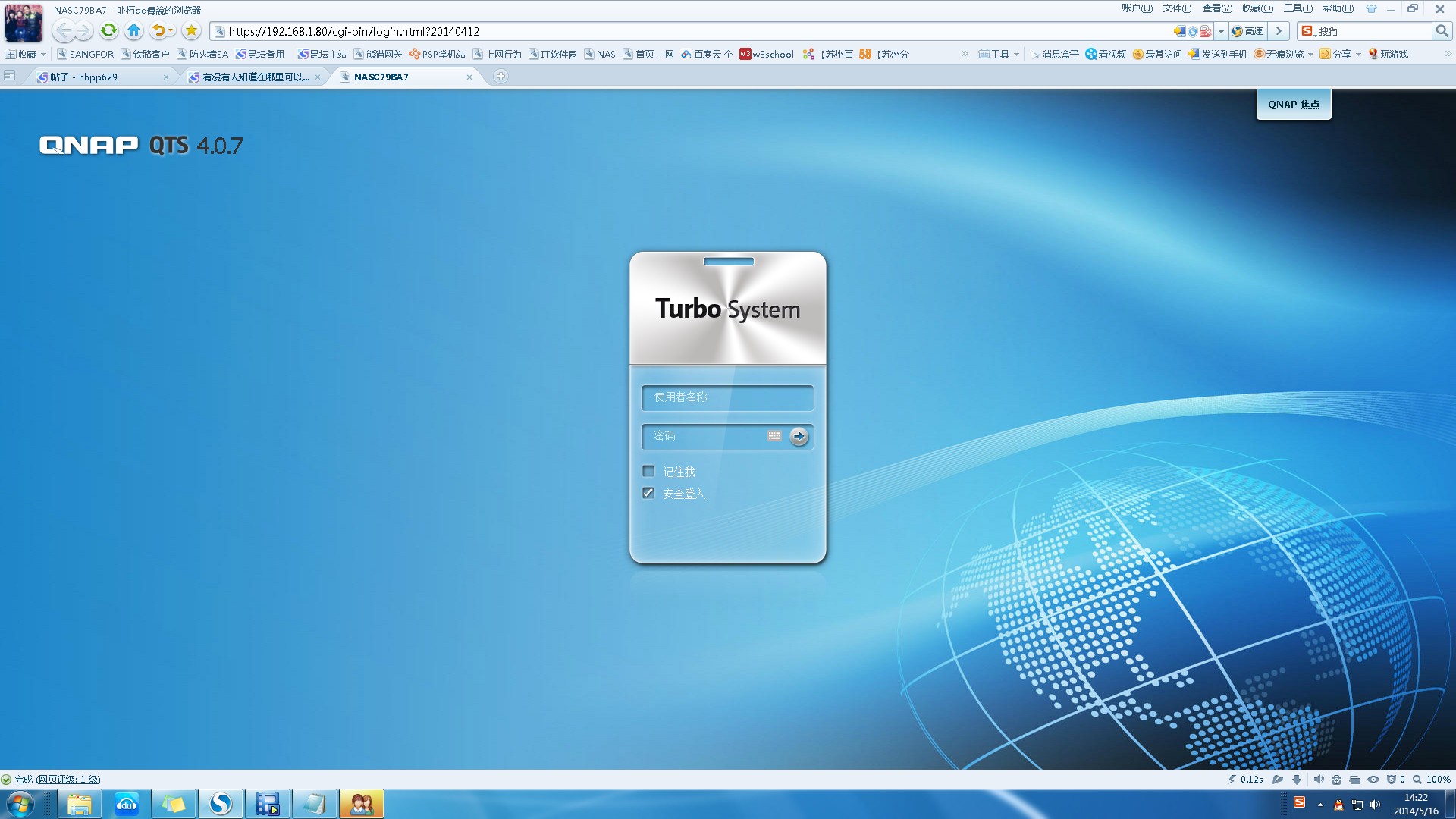1456x819 pixels.
Task: Click the status bar shield block counter
Action: click(x=1395, y=779)
